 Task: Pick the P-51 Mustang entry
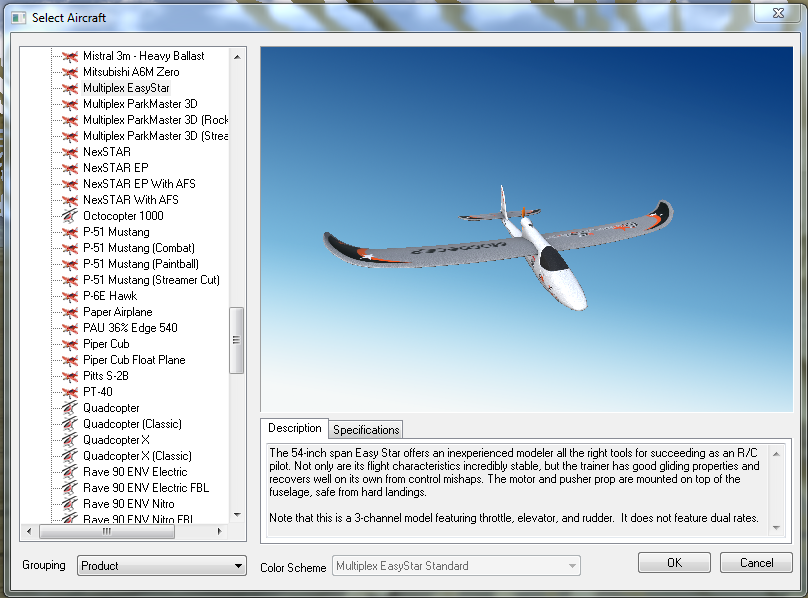pyautogui.click(x=116, y=232)
